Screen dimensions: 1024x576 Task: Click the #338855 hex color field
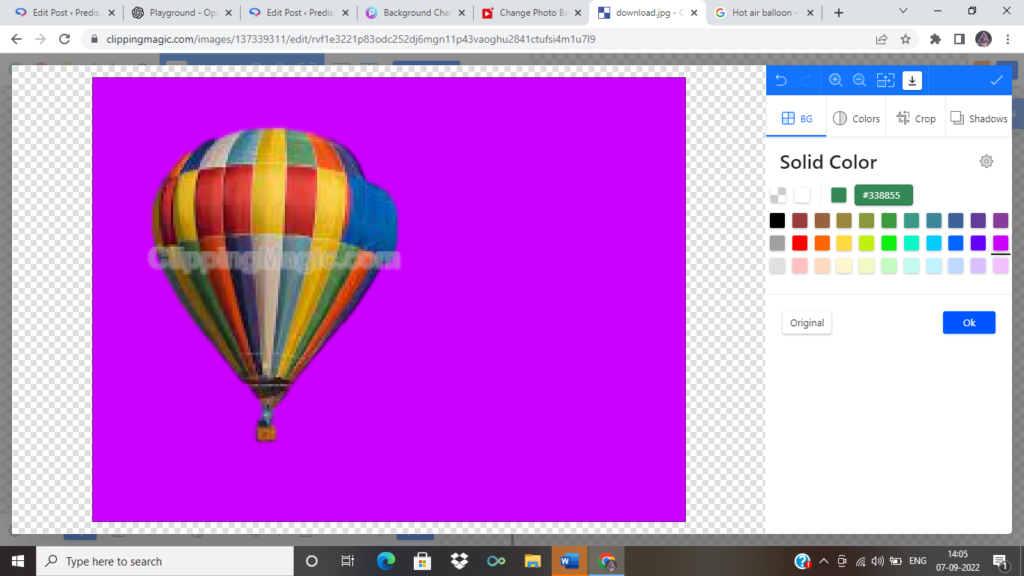tap(883, 195)
